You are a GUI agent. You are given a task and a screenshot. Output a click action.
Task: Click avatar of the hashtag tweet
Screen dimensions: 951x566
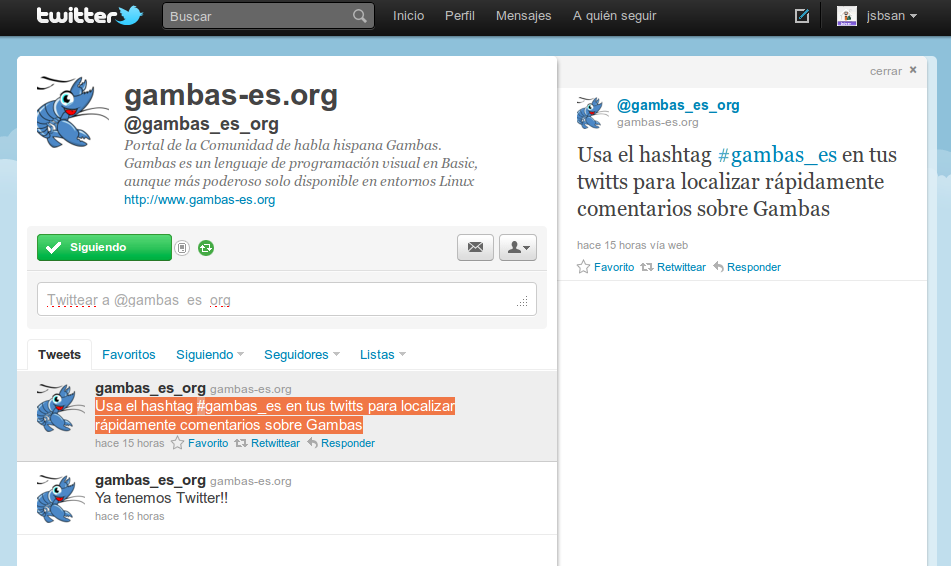coord(61,408)
